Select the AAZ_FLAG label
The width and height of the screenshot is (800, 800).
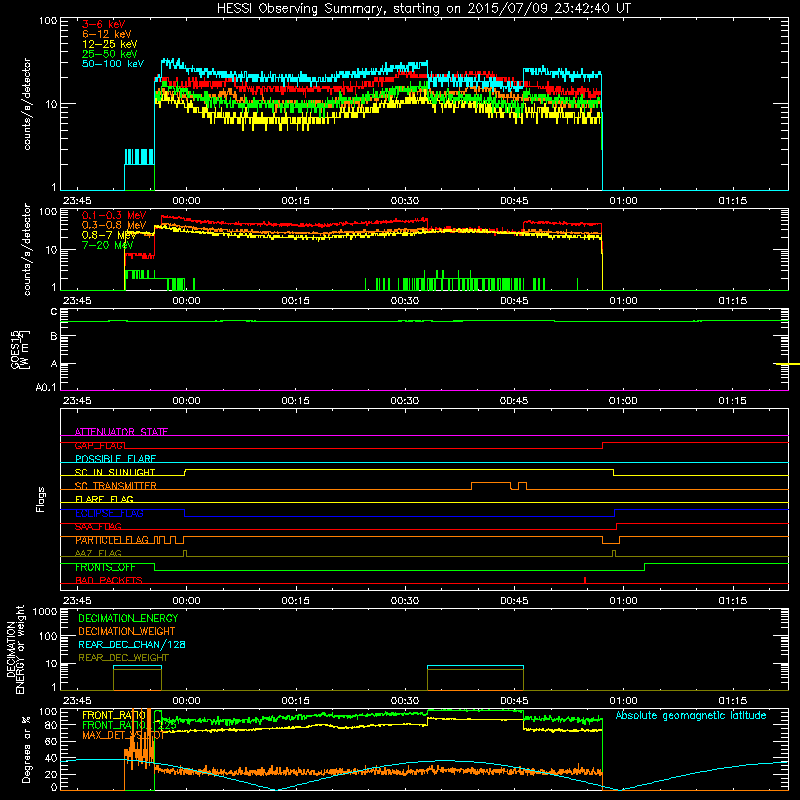(x=98, y=554)
